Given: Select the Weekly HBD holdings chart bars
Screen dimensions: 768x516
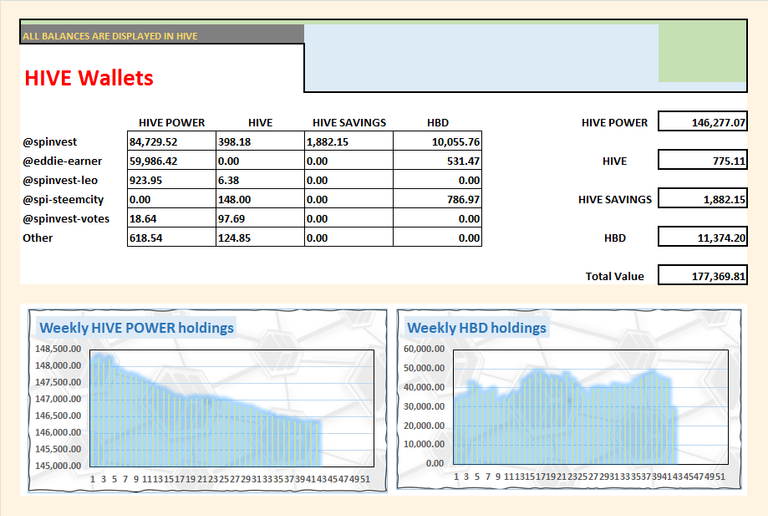Looking at the screenshot, I should 565,417.
